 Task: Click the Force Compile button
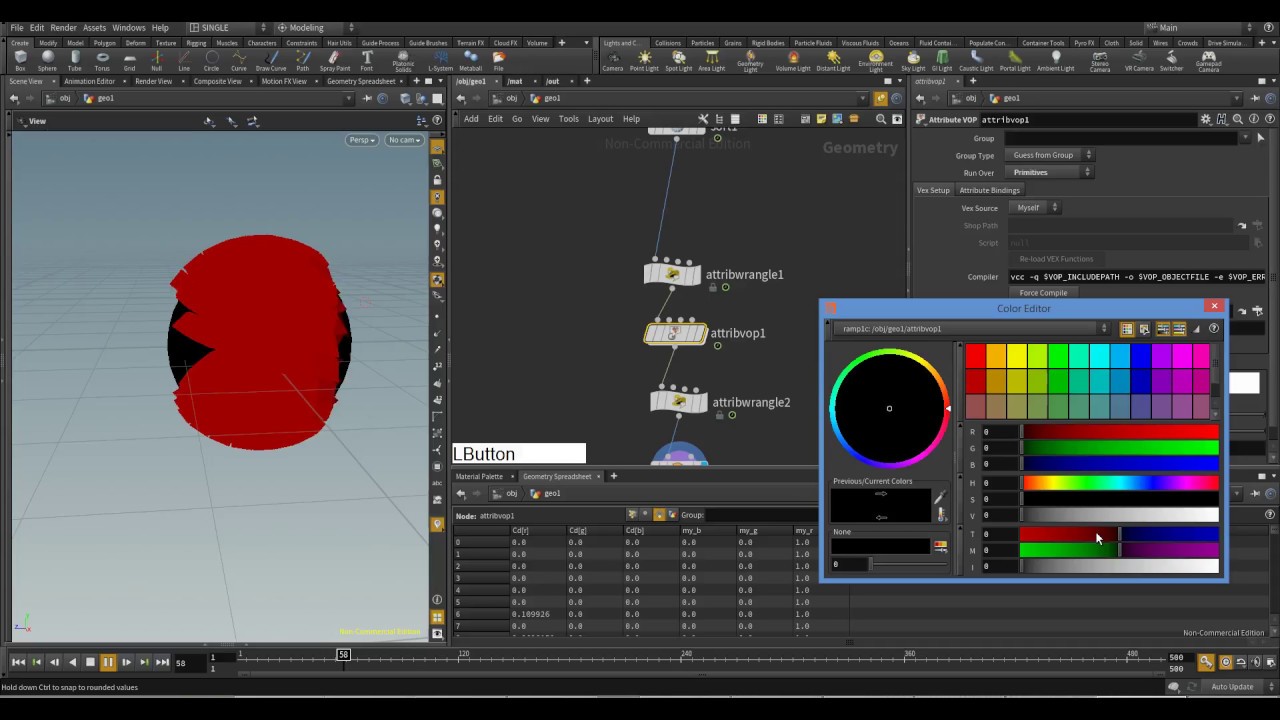1043,293
